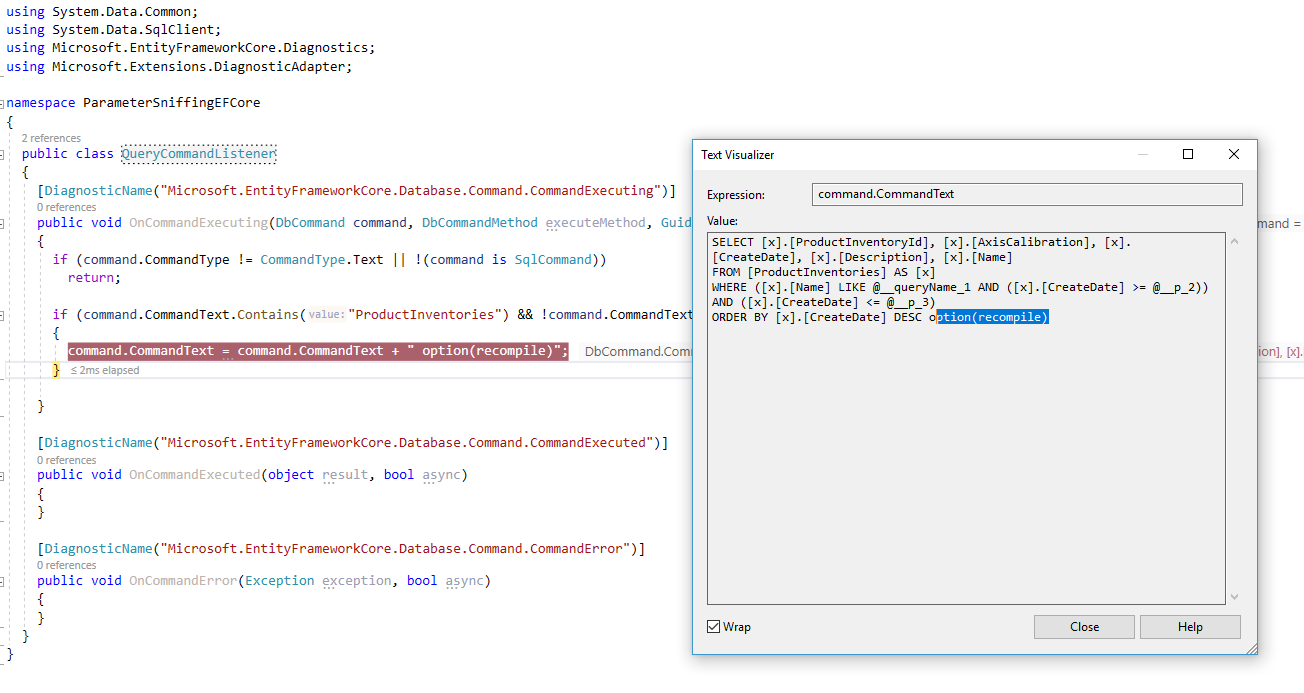Click the scroll down arrow in Value box

click(1235, 597)
